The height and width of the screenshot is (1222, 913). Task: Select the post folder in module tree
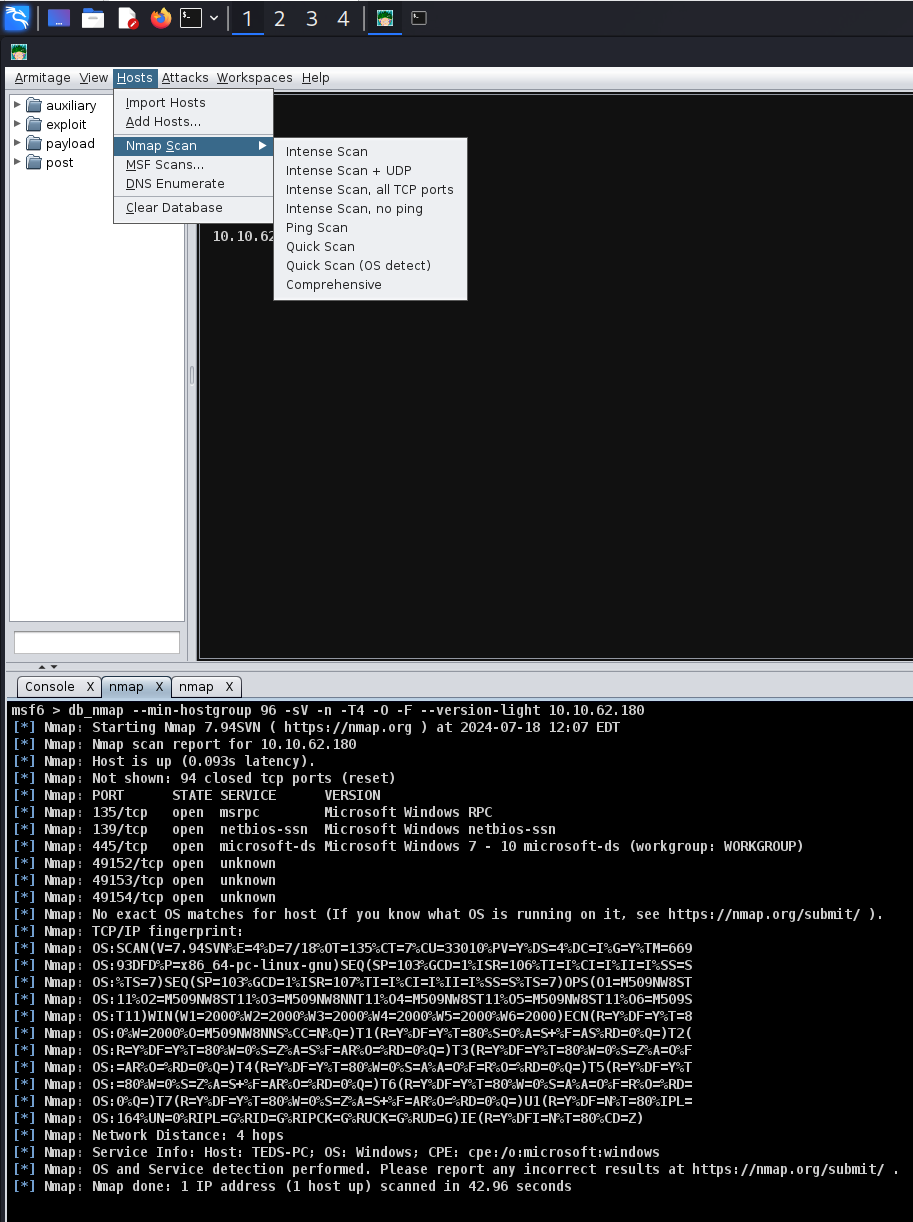click(50, 162)
